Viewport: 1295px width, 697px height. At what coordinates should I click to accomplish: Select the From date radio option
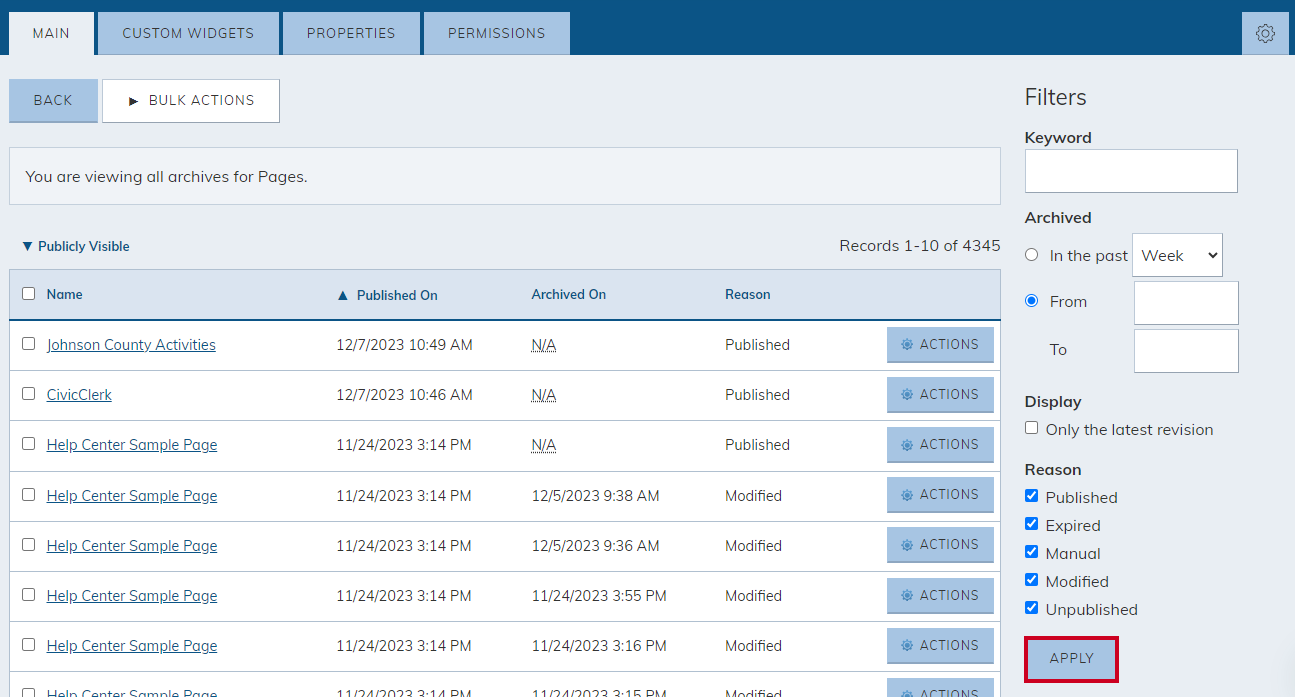click(x=1032, y=301)
